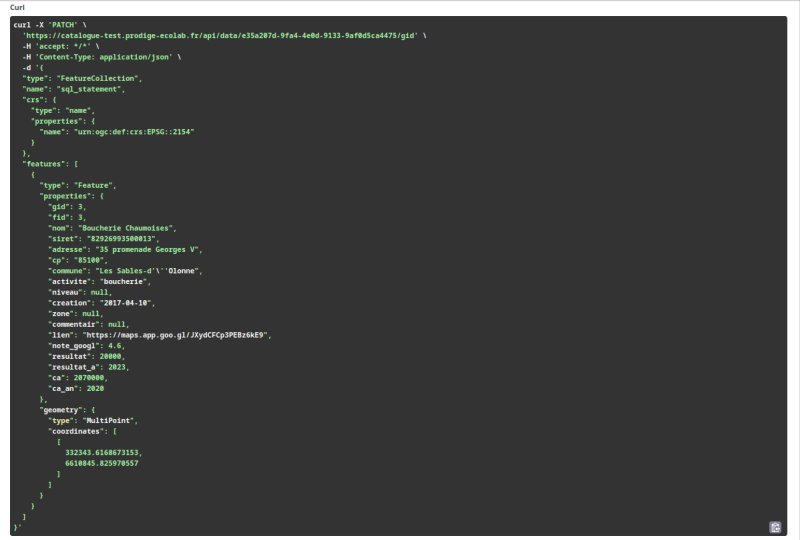This screenshot has height=540, width=800.
Task: Click the commune "Les Sables-d'Olonne" value
Action: pyautogui.click(x=148, y=270)
